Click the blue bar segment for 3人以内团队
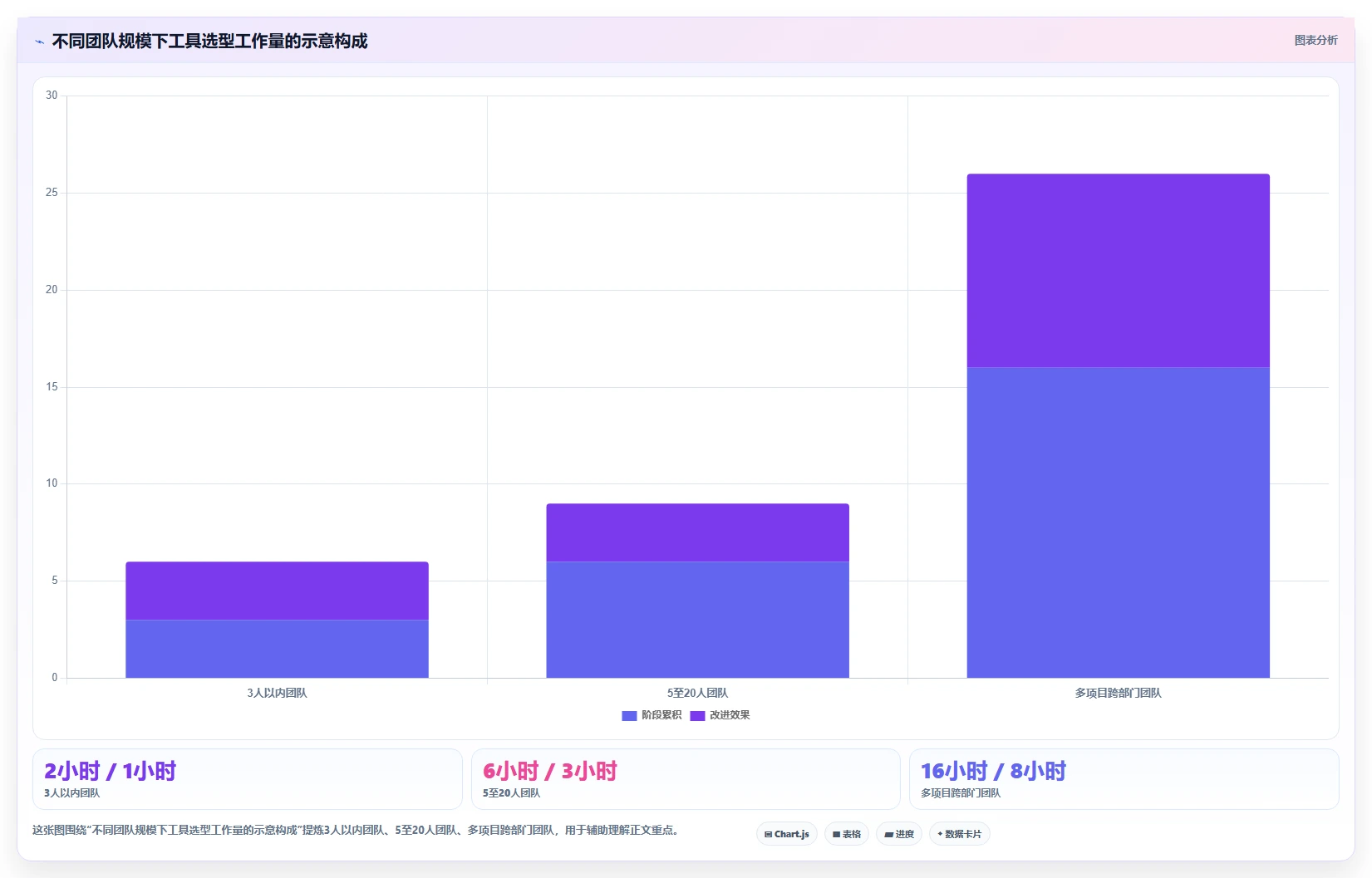1372x878 pixels. pyautogui.click(x=277, y=649)
